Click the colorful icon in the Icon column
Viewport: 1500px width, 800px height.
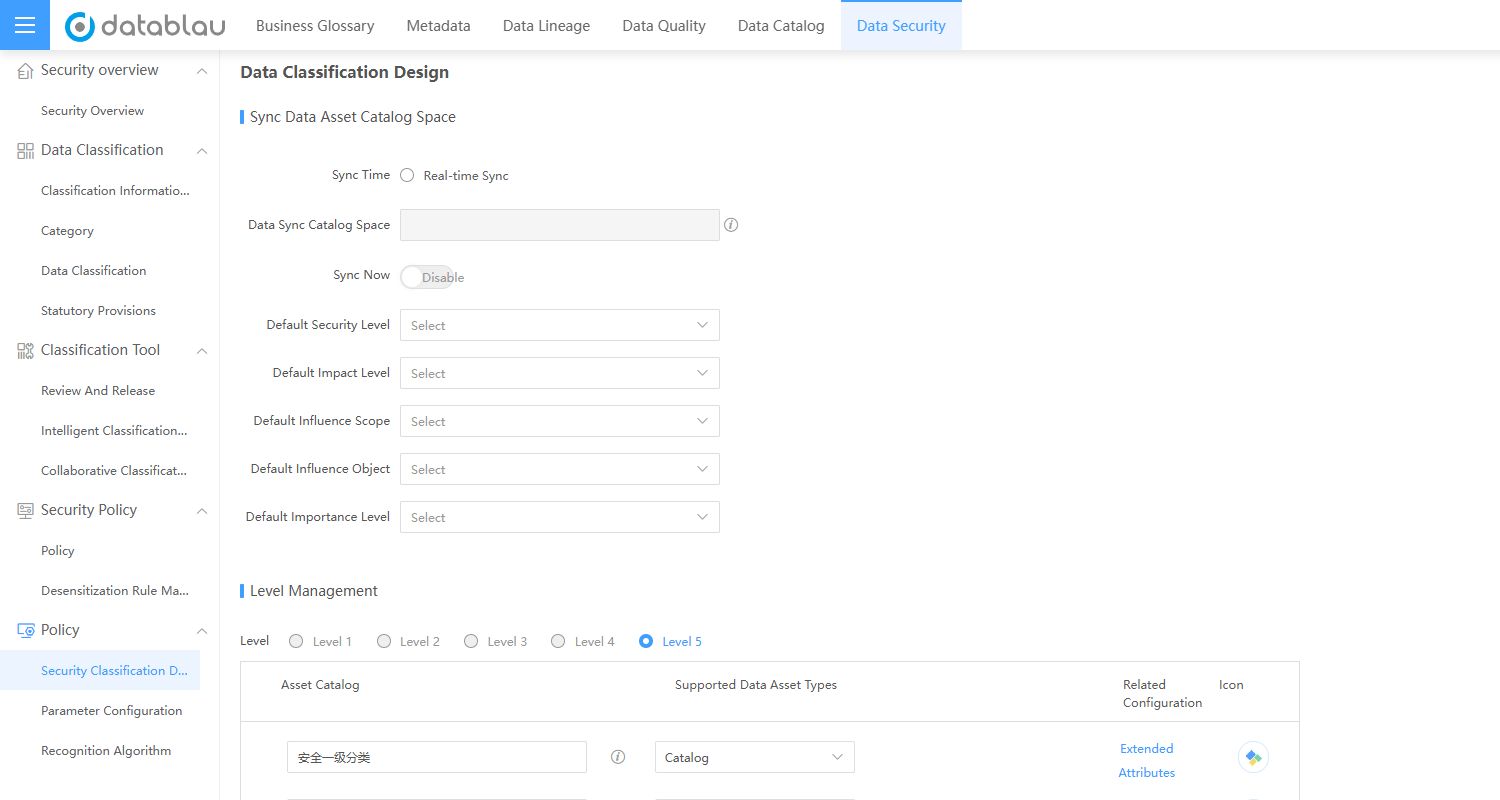click(1253, 757)
